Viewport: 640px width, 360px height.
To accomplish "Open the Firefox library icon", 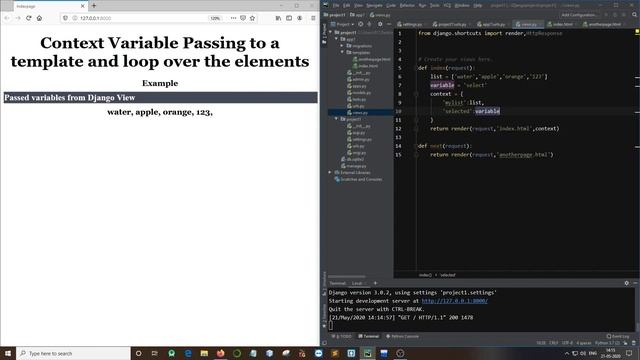I will tap(278, 18).
